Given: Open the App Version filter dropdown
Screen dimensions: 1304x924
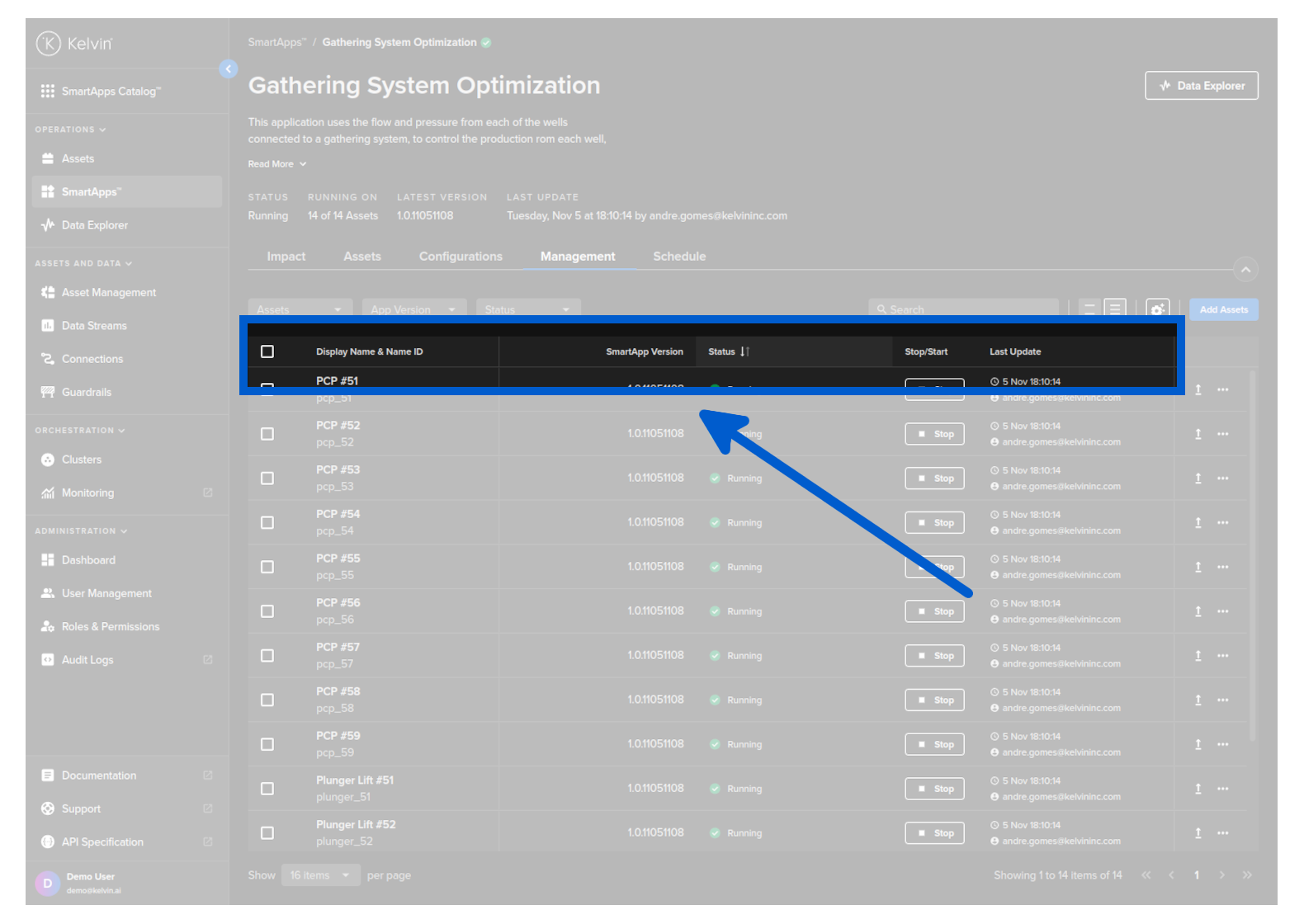Looking at the screenshot, I should (413, 309).
